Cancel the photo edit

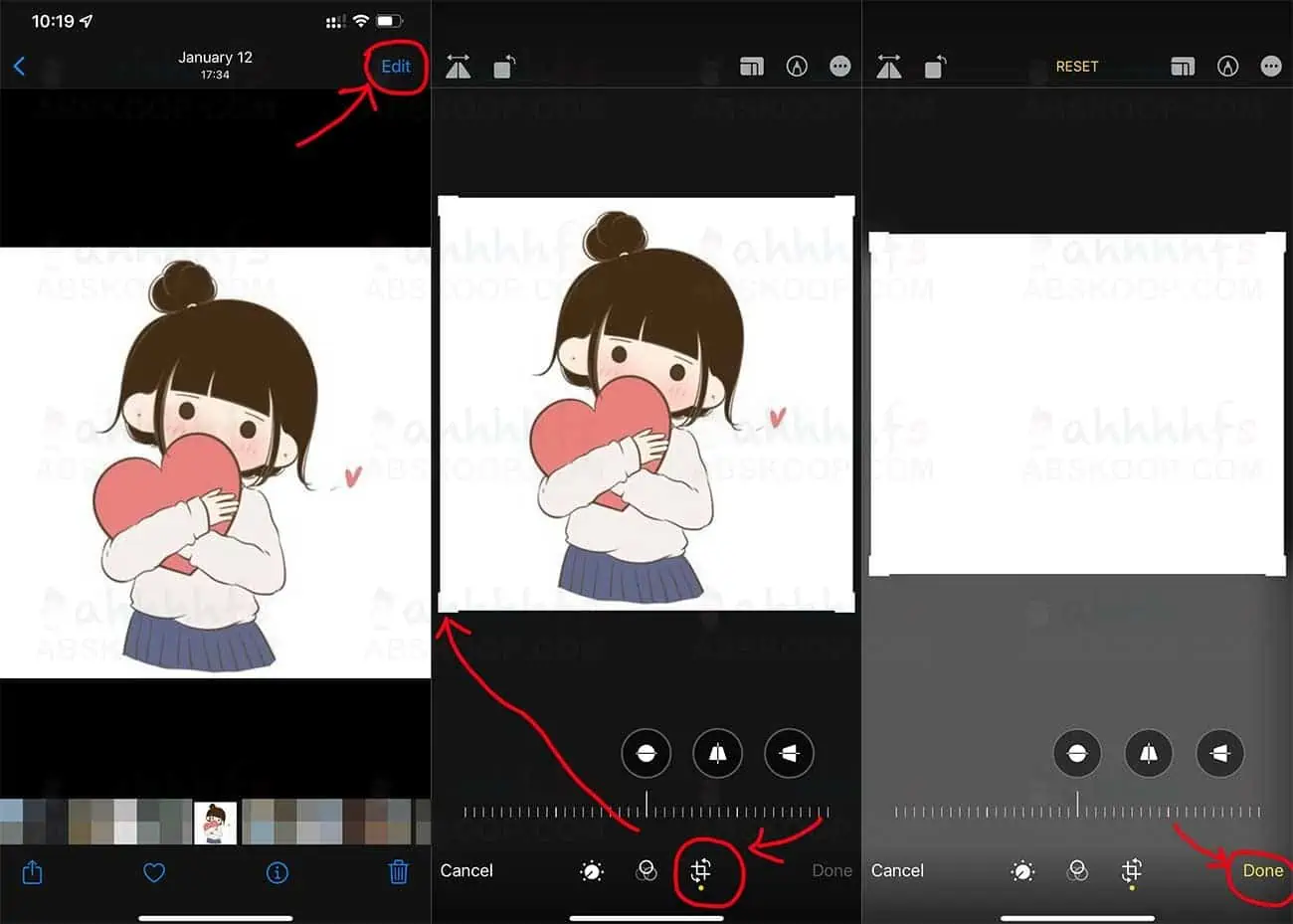466,870
